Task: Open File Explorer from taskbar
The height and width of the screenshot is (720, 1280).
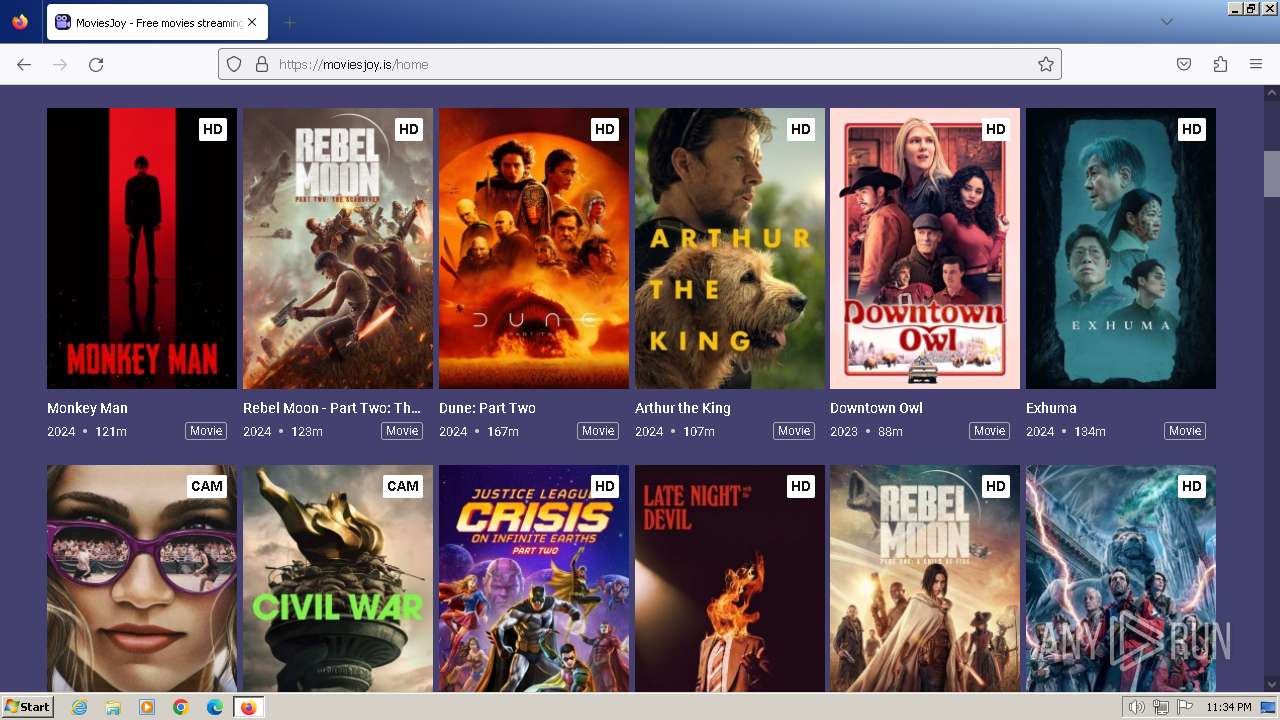Action: [113, 707]
